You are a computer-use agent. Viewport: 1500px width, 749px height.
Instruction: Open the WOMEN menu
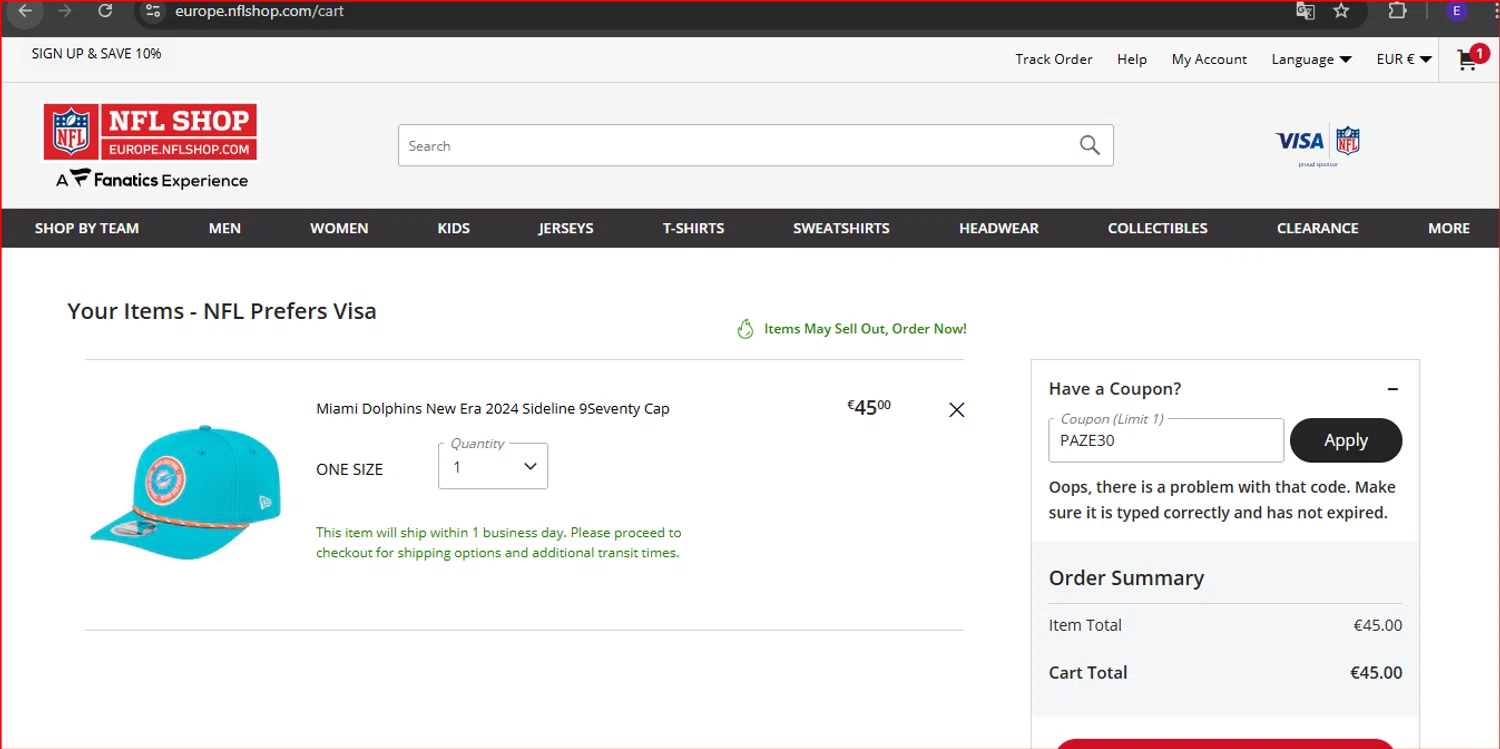click(339, 228)
